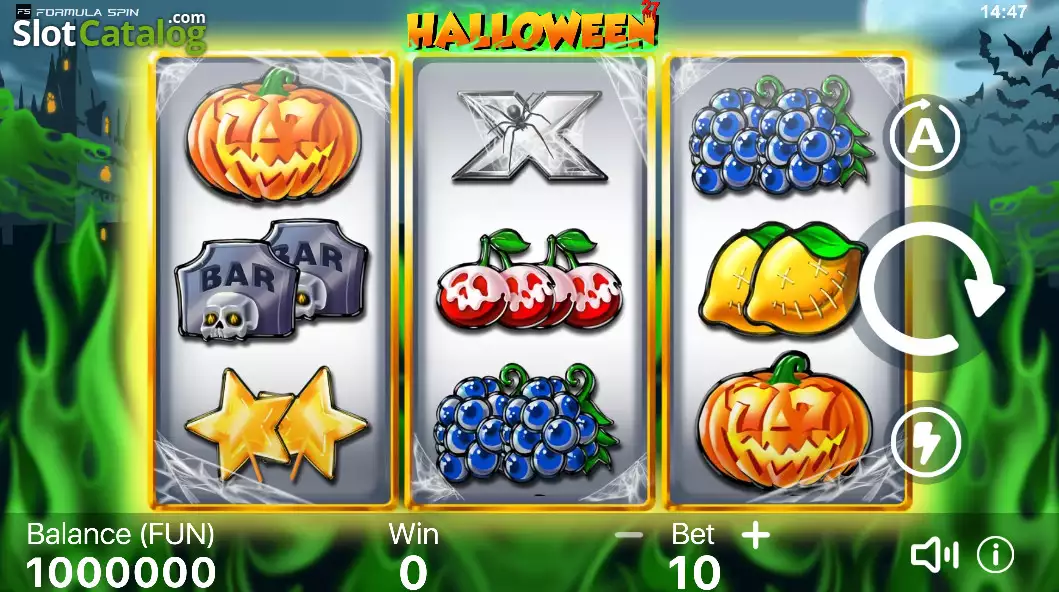This screenshot has height=592, width=1059.
Task: Click the BAR tombstones symbol
Action: 272,279
